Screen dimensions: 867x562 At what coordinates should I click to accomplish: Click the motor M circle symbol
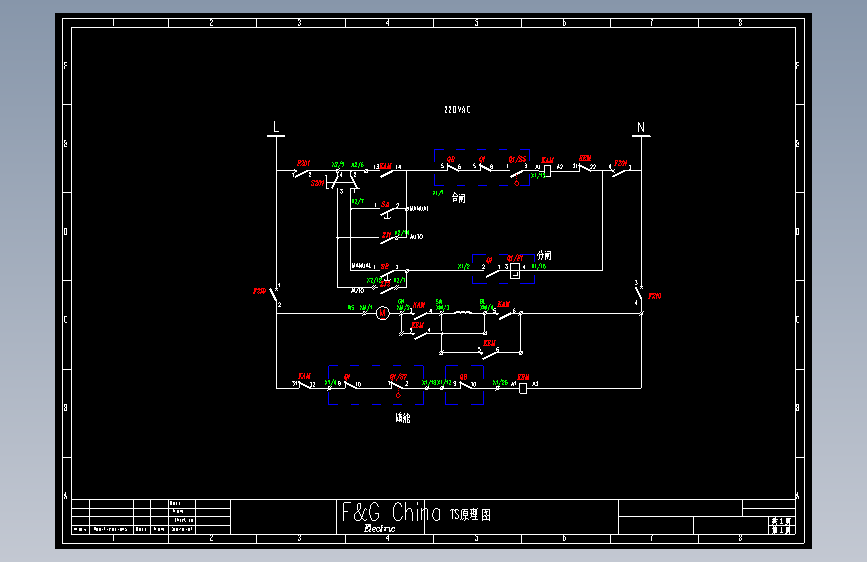click(383, 314)
